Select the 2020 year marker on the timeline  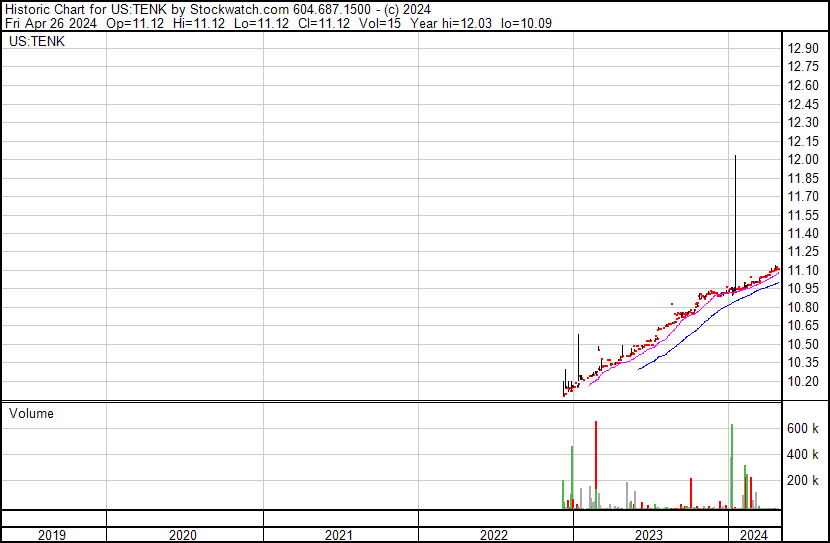184,535
